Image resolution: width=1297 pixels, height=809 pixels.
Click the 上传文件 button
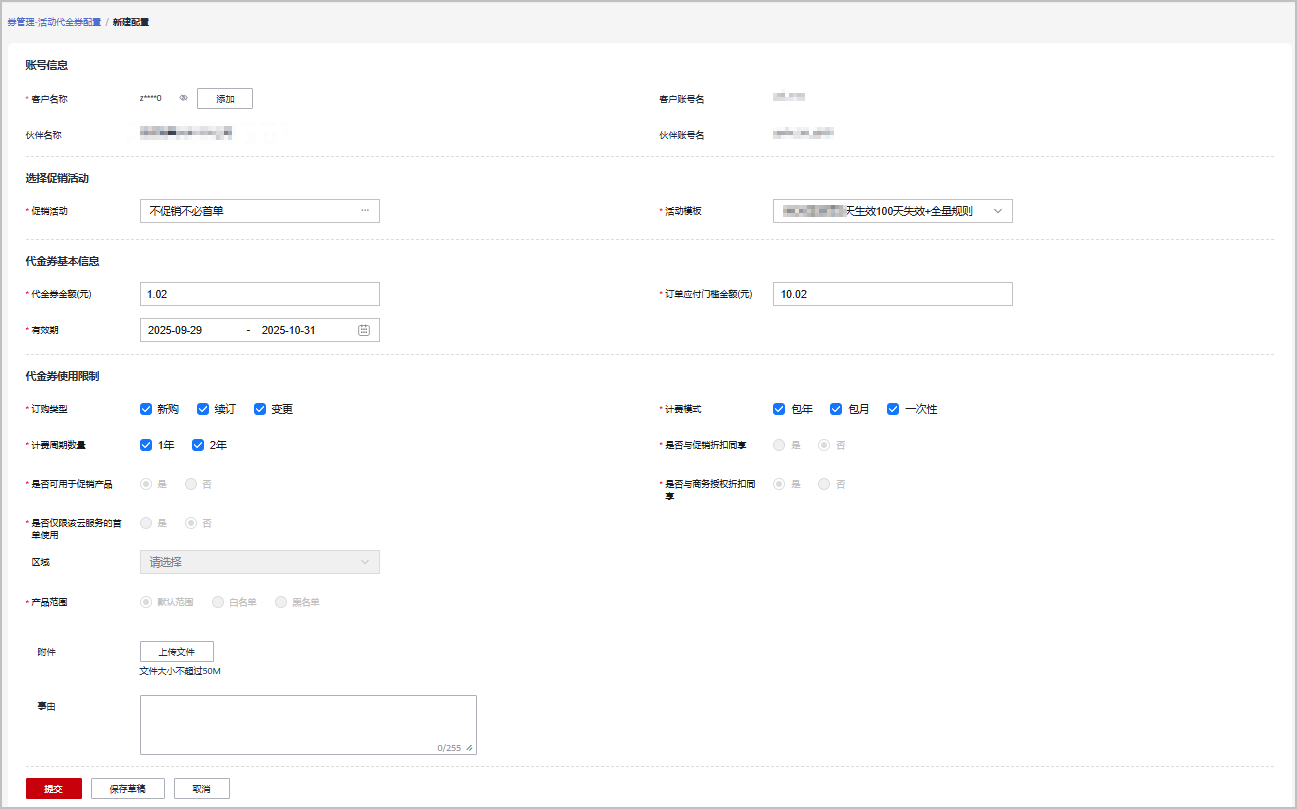[177, 652]
